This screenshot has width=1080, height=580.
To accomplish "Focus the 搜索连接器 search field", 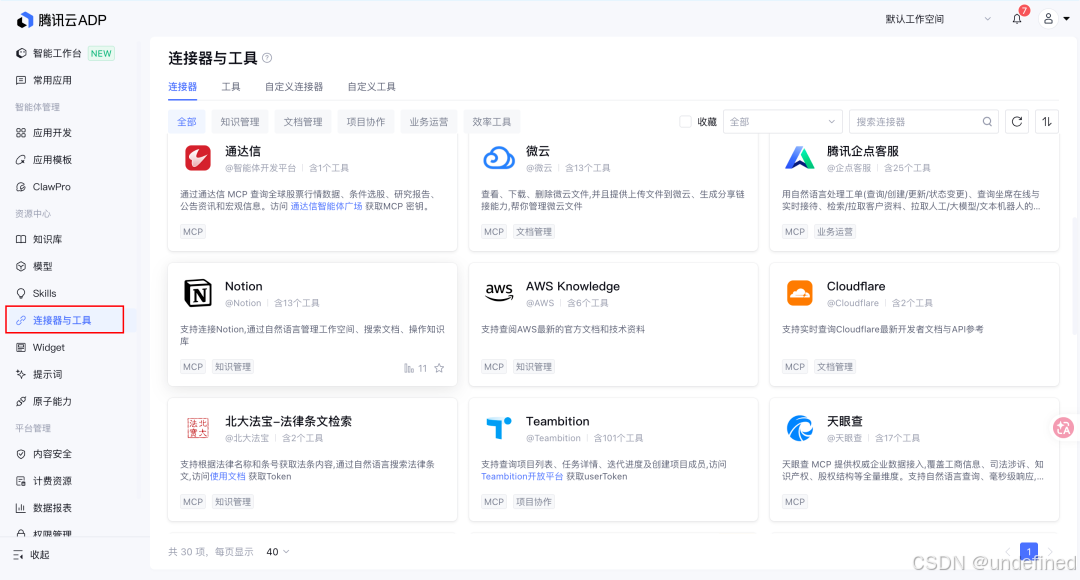I will pos(924,122).
